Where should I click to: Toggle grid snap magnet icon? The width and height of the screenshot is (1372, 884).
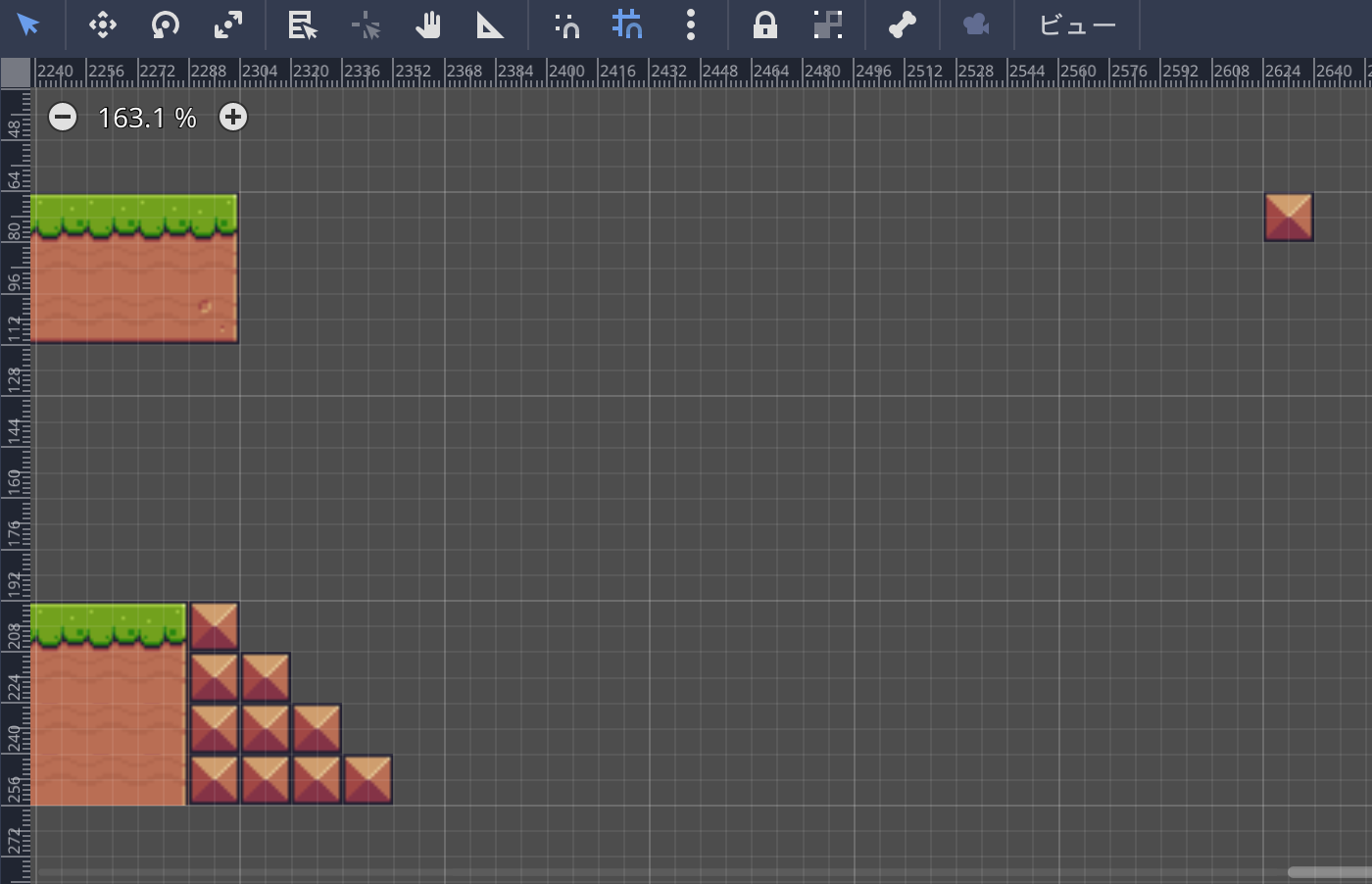[x=627, y=25]
